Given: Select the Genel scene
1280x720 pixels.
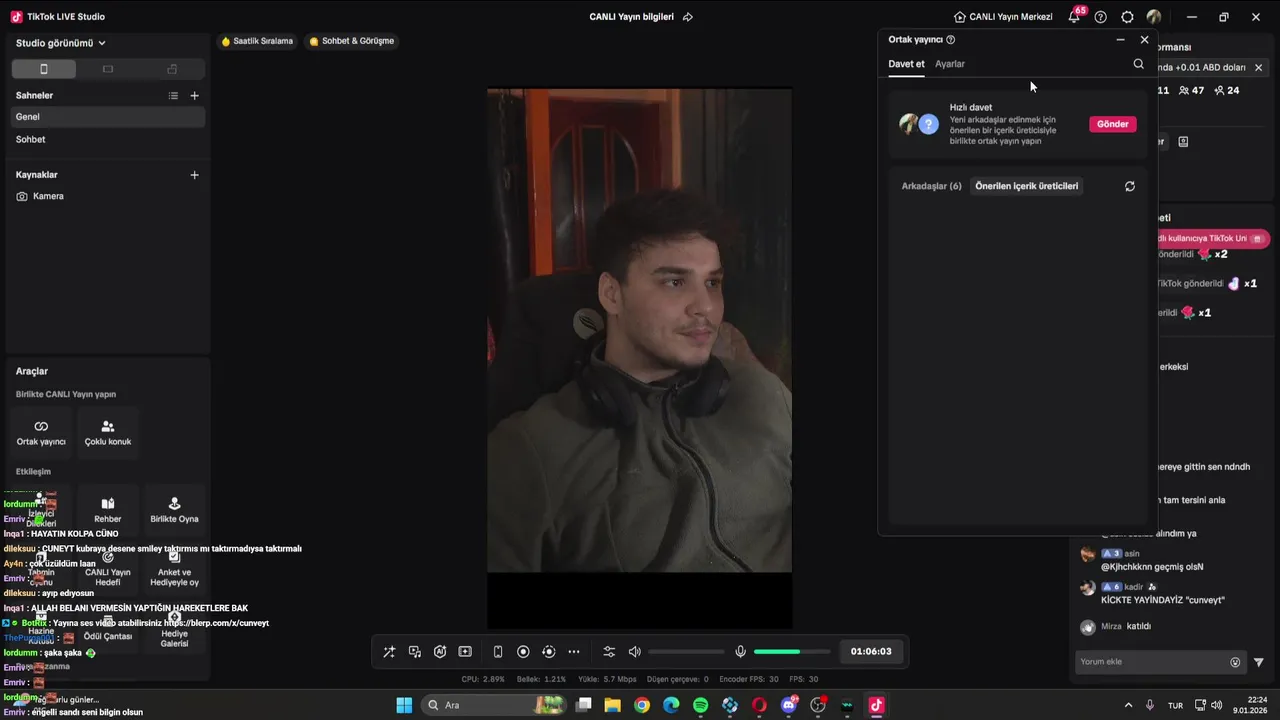Looking at the screenshot, I should point(108,117).
